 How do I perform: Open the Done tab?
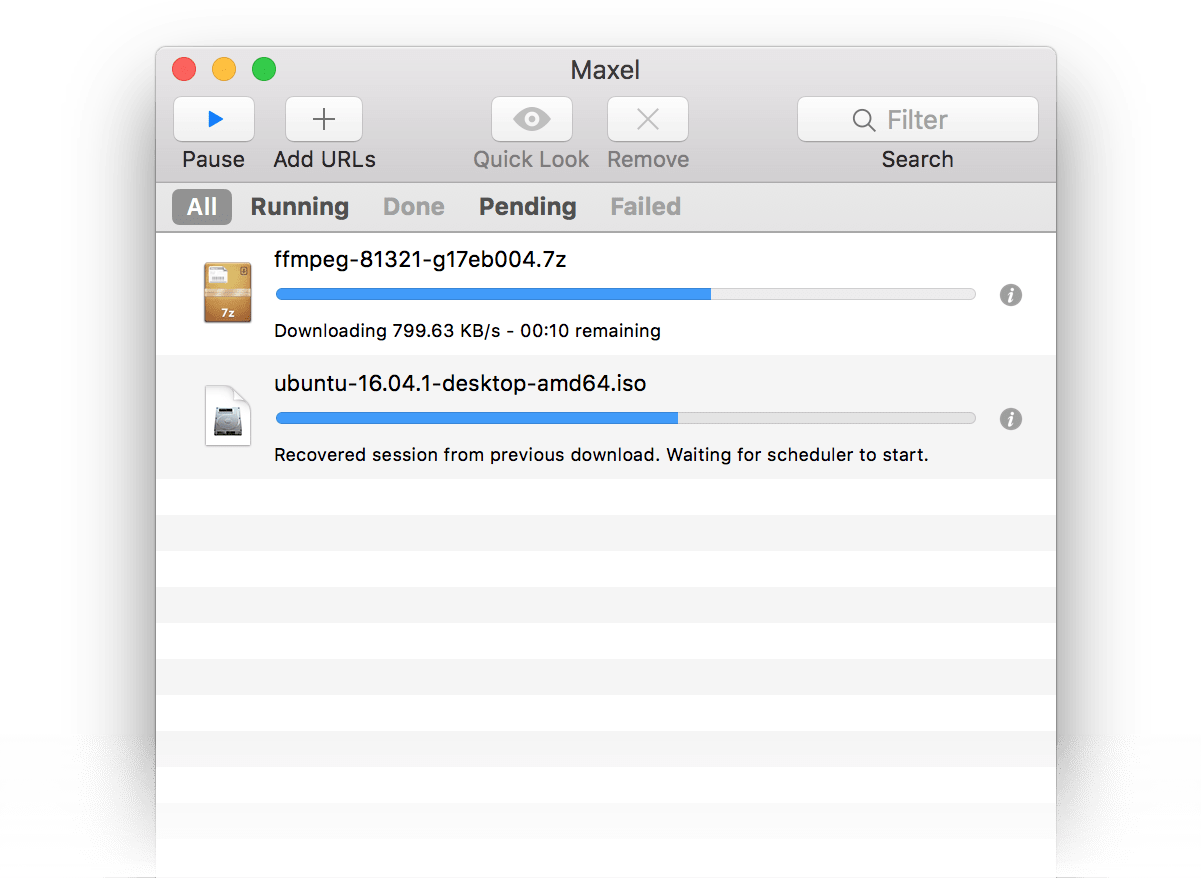point(413,207)
